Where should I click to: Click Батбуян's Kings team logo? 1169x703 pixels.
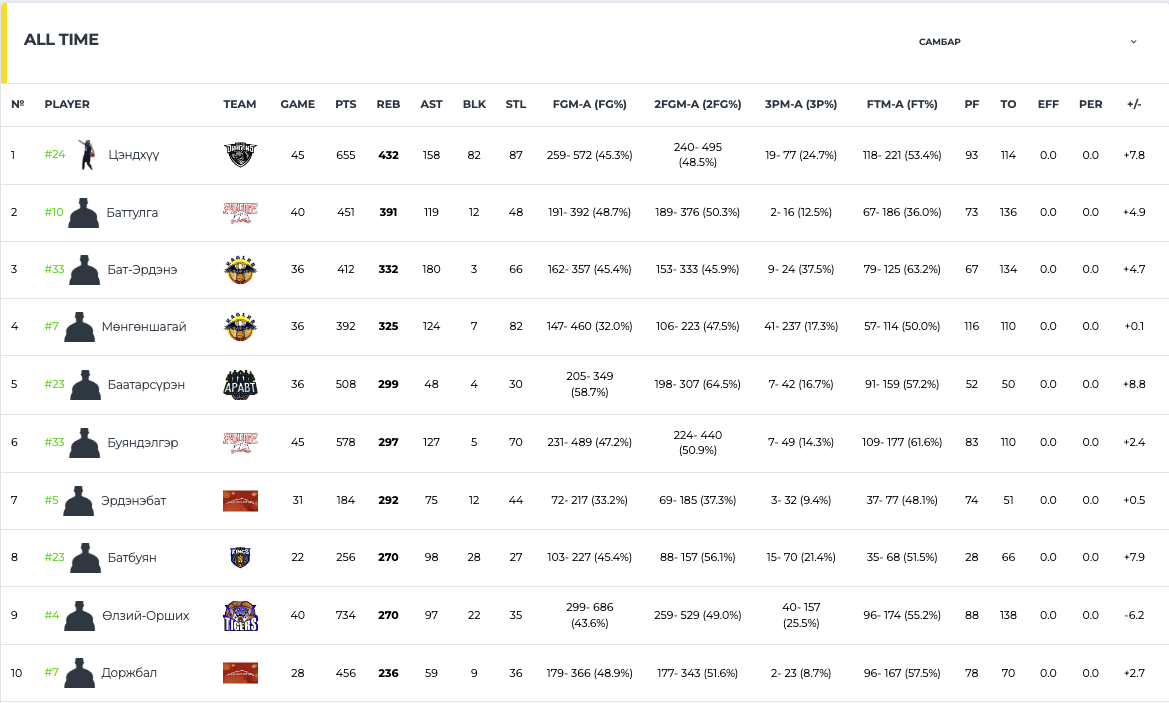[240, 557]
